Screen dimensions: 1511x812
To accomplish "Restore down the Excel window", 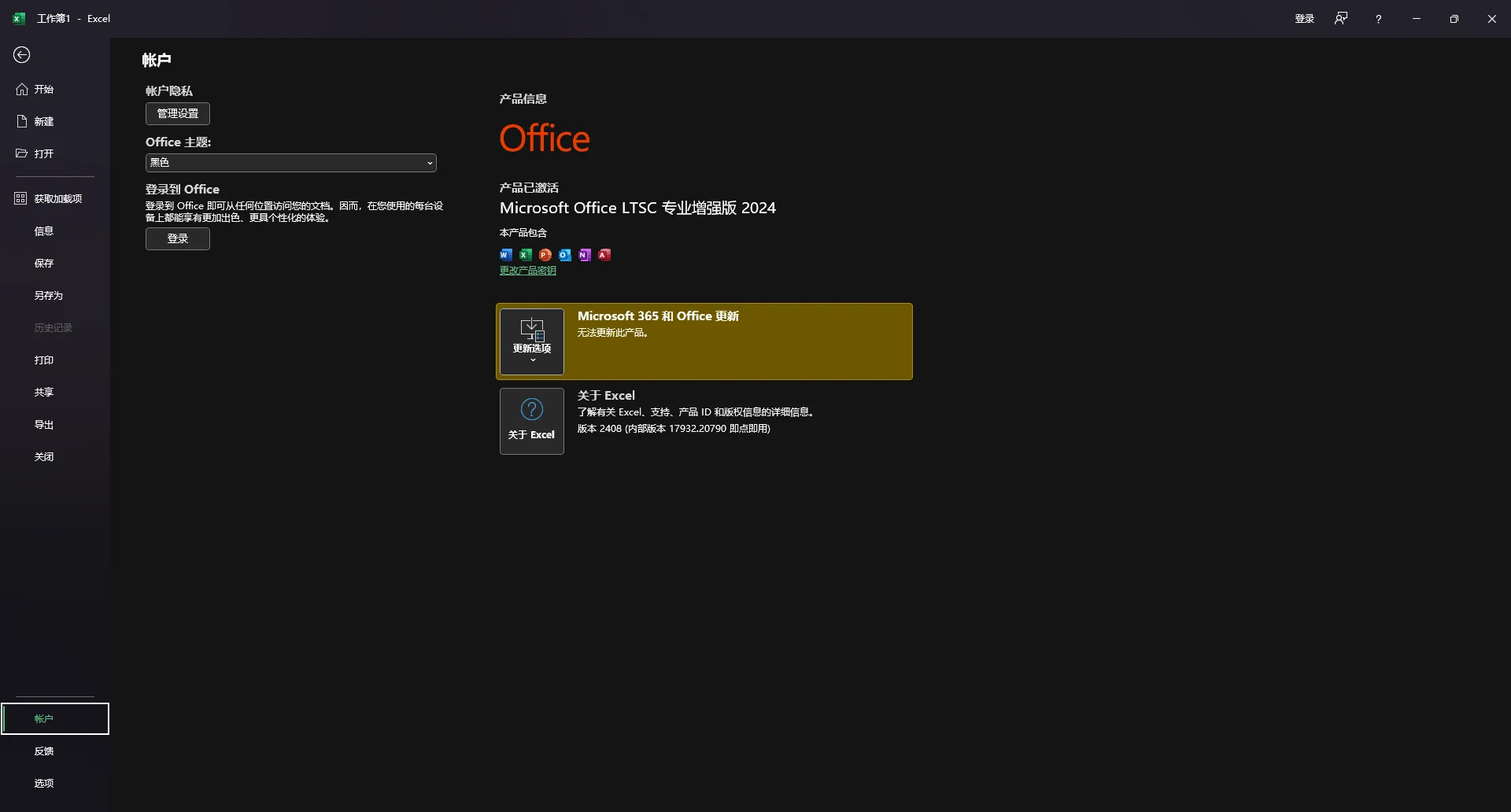I will coord(1454,19).
